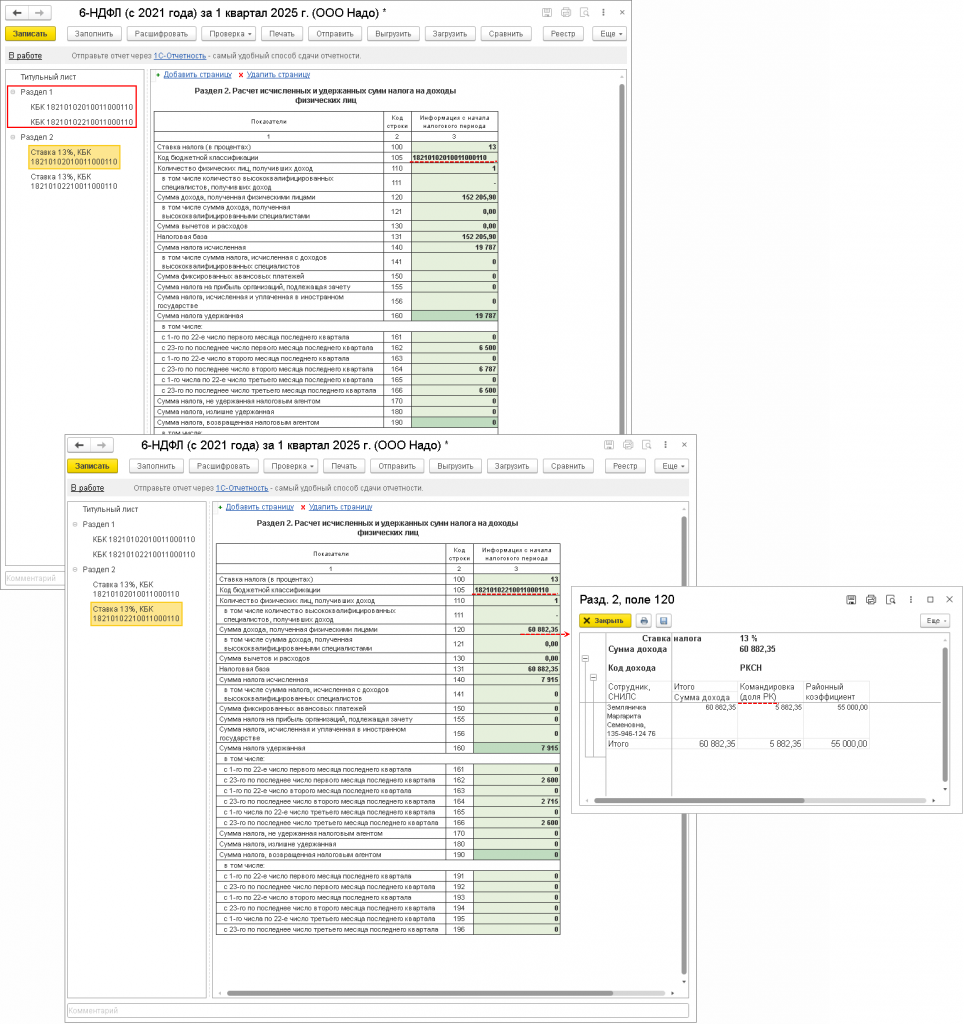Click the Удалить страницу link in the front window
This screenshot has height=1024, width=964.
[x=340, y=507]
